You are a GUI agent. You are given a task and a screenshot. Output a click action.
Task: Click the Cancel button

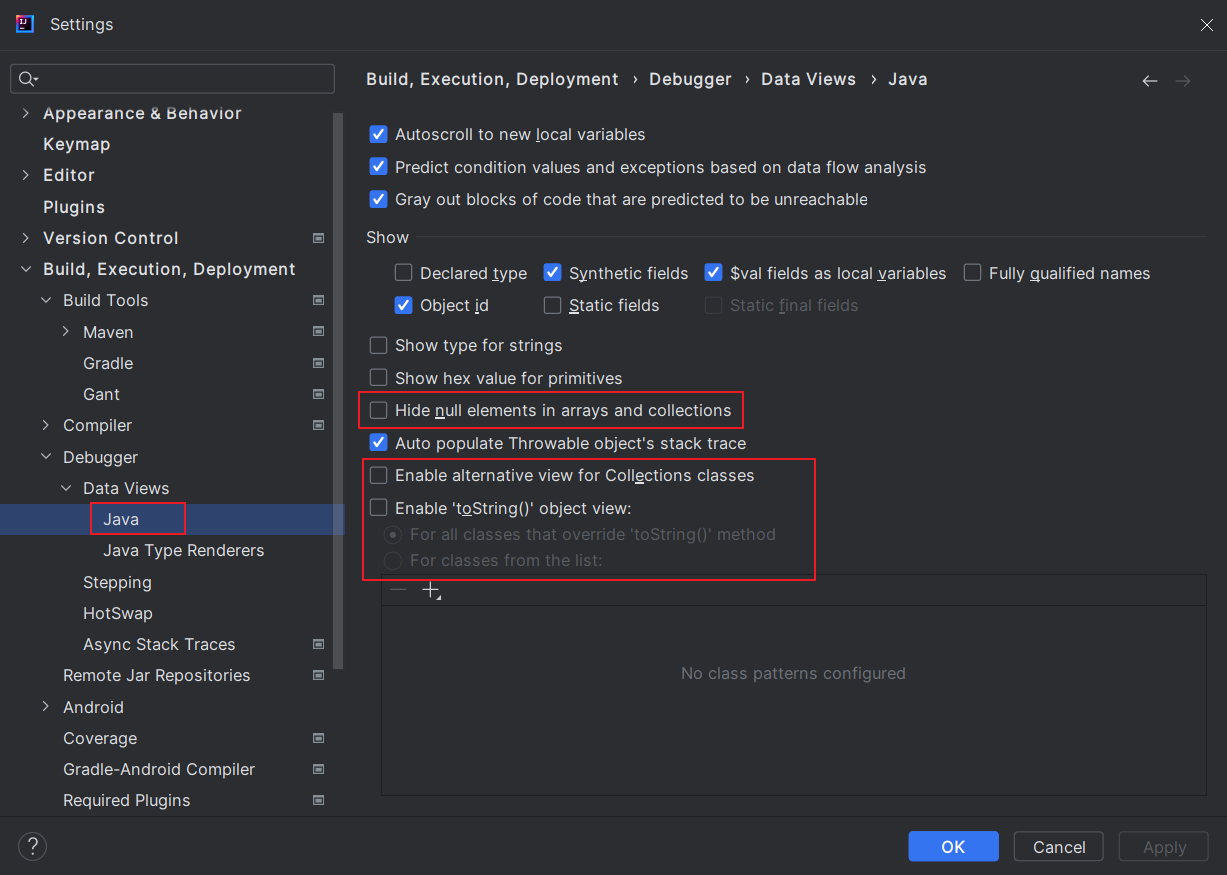tap(1058, 847)
